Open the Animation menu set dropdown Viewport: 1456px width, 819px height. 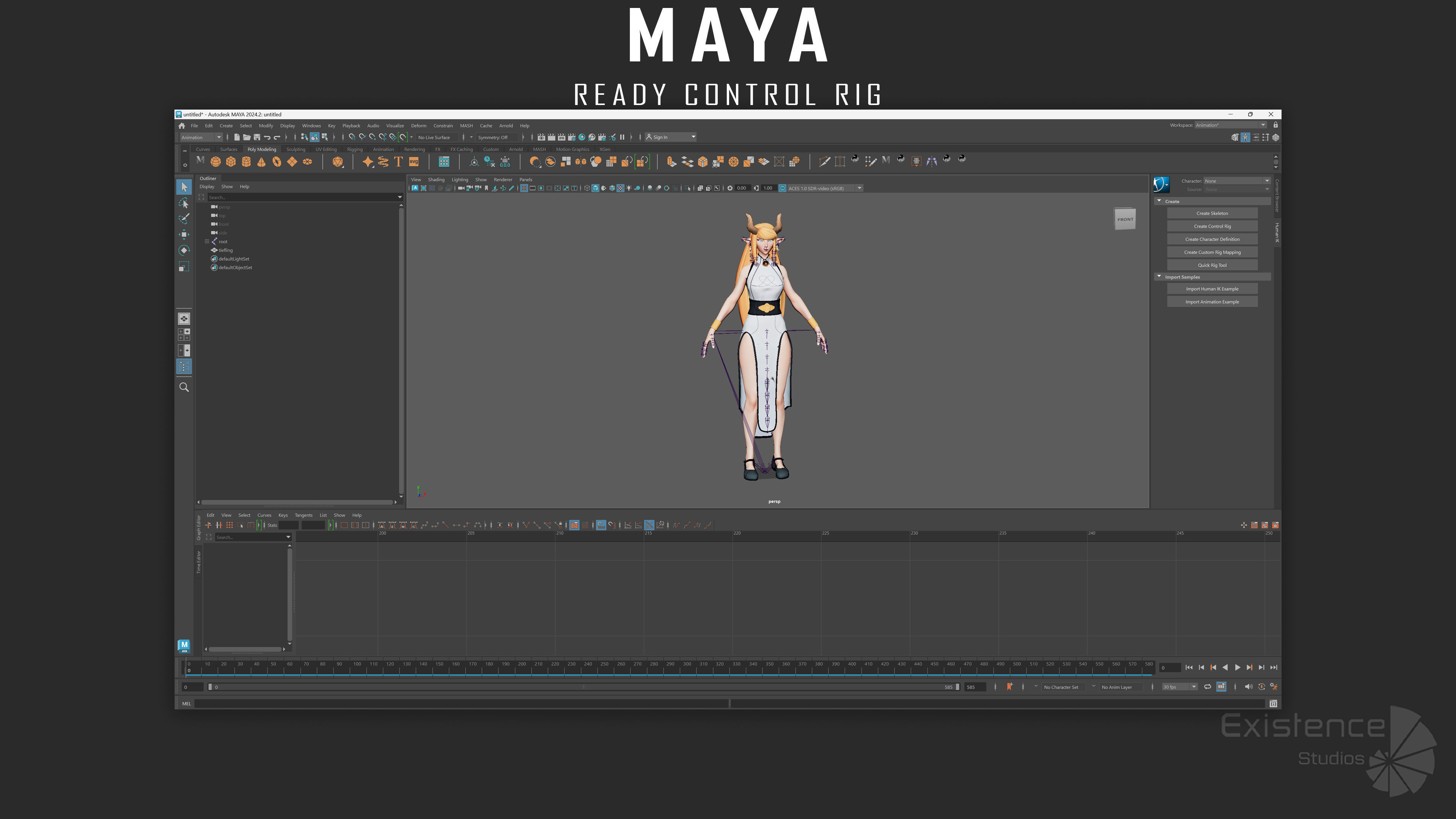pyautogui.click(x=201, y=137)
